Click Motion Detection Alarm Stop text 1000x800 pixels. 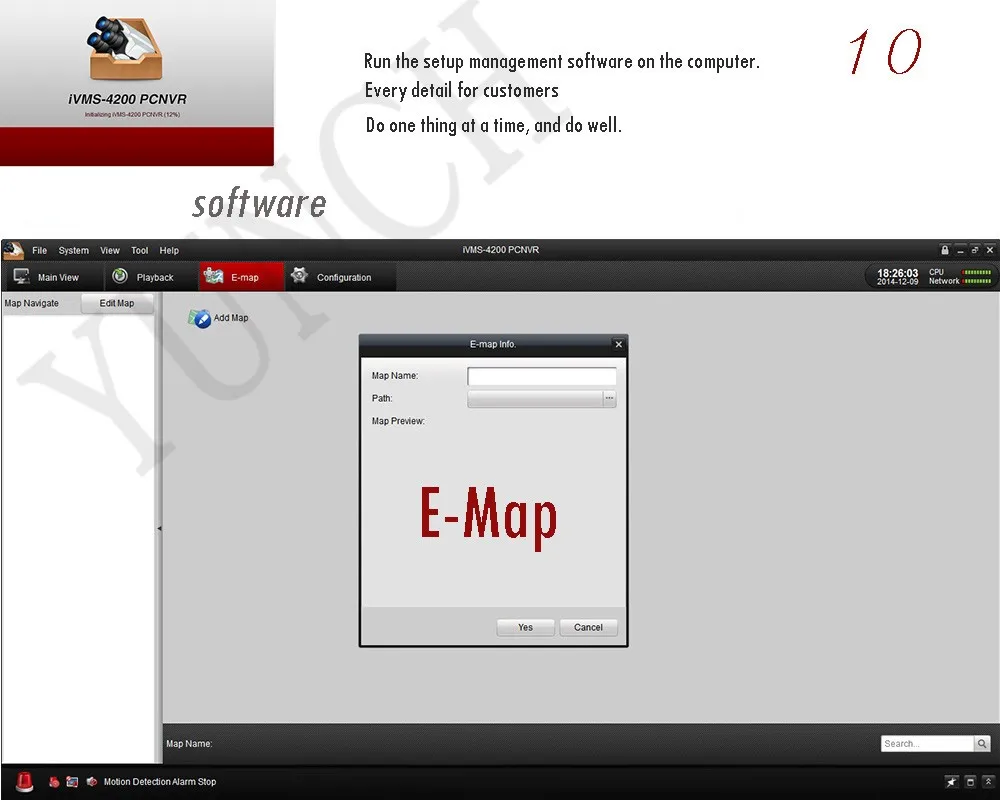pos(159,781)
